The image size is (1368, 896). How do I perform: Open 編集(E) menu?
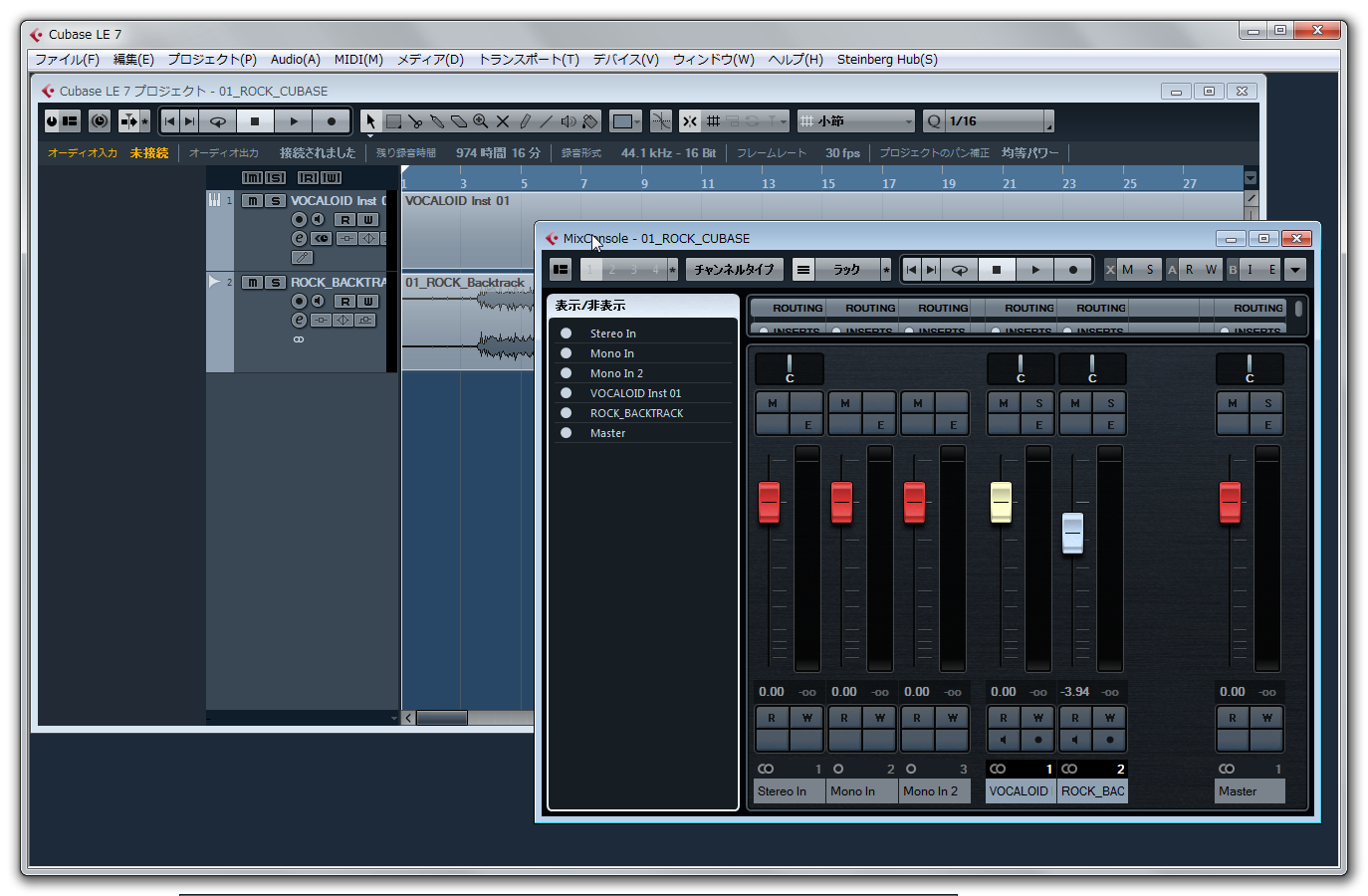pyautogui.click(x=133, y=60)
